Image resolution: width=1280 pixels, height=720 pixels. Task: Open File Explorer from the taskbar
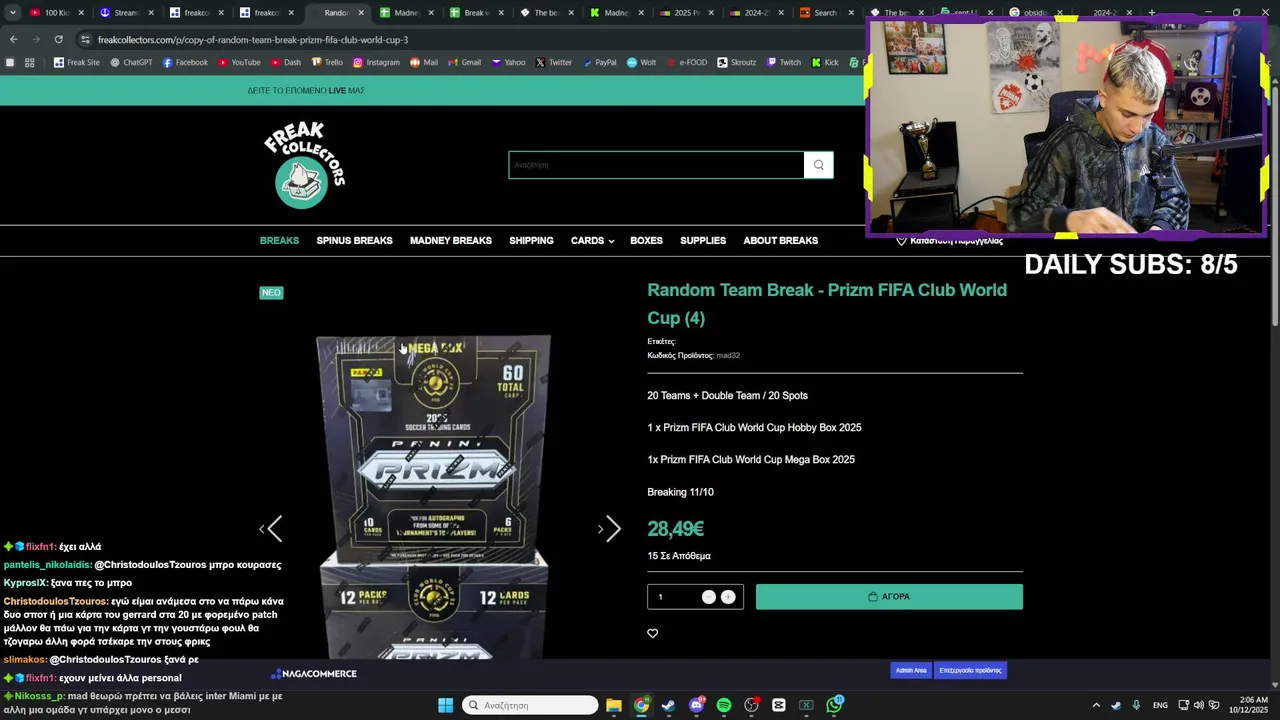(x=614, y=705)
